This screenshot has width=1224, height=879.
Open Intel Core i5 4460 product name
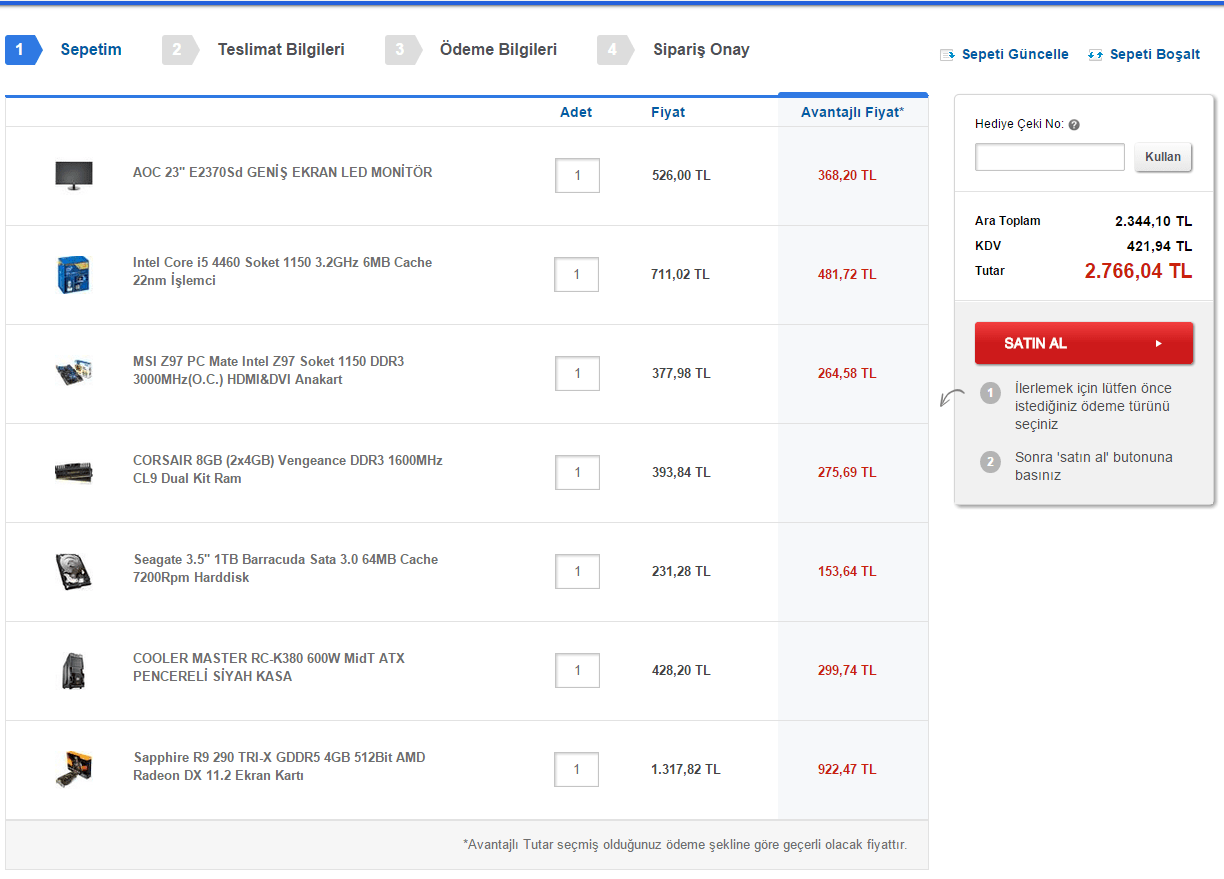(x=283, y=272)
